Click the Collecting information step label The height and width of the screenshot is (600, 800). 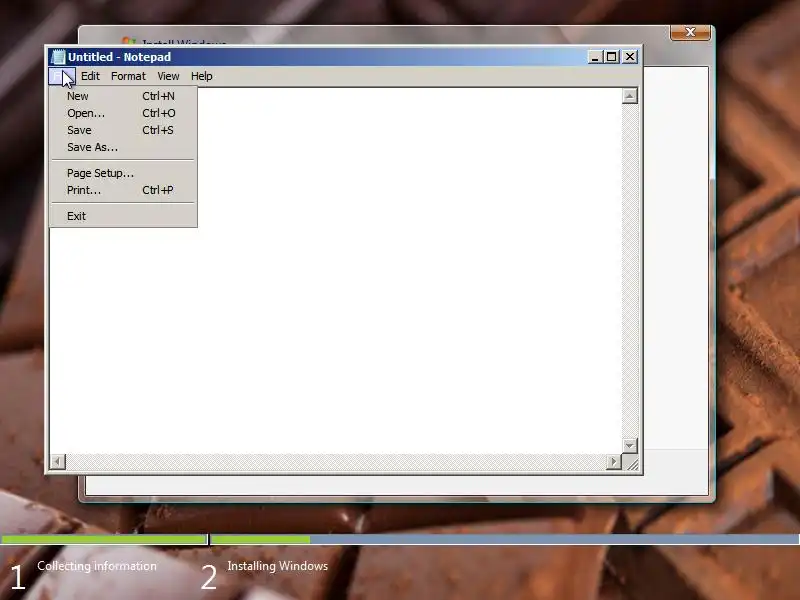tap(97, 566)
